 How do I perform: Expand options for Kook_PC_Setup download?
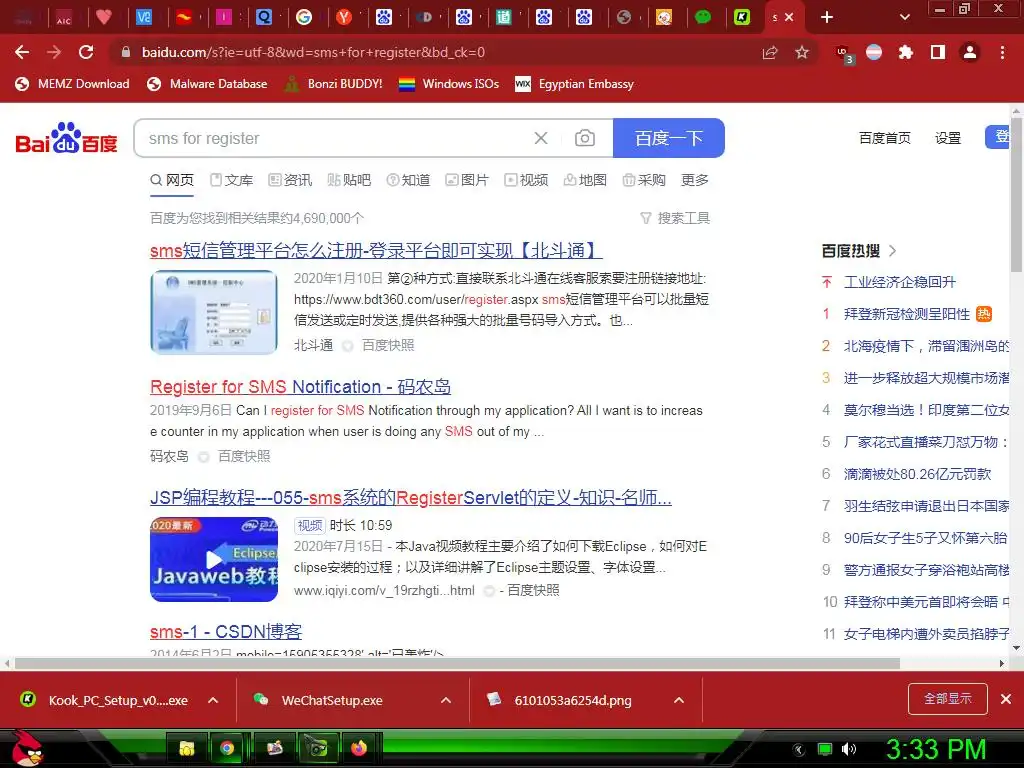click(x=213, y=700)
